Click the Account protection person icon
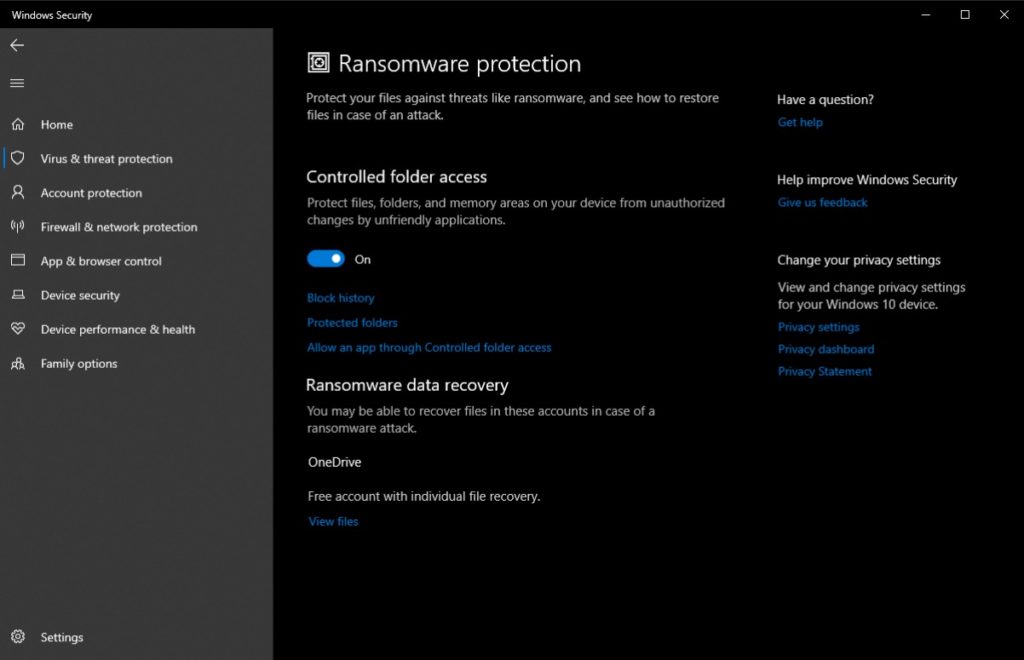 17,192
